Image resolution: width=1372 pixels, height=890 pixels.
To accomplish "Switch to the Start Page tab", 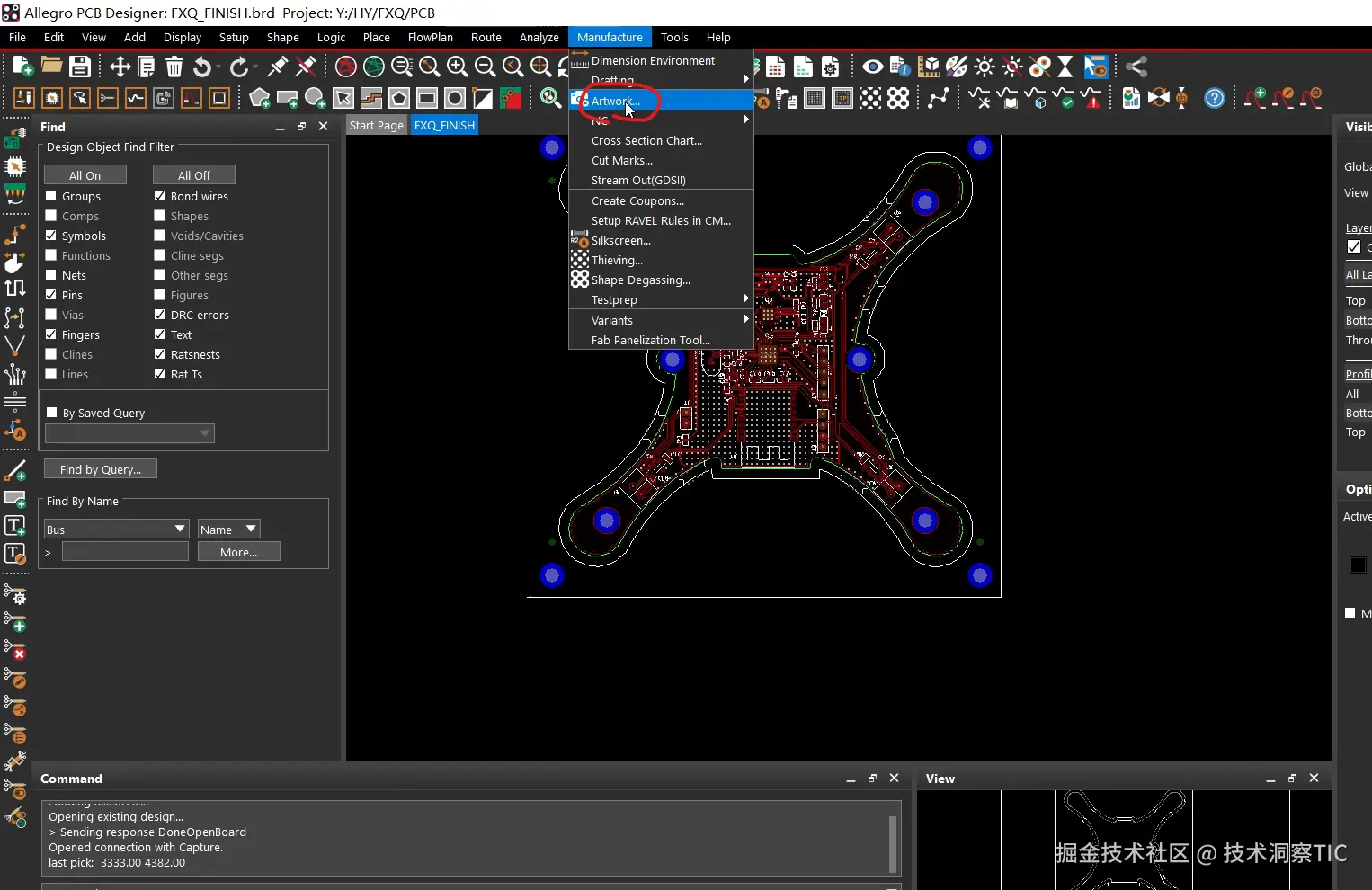I will click(377, 125).
